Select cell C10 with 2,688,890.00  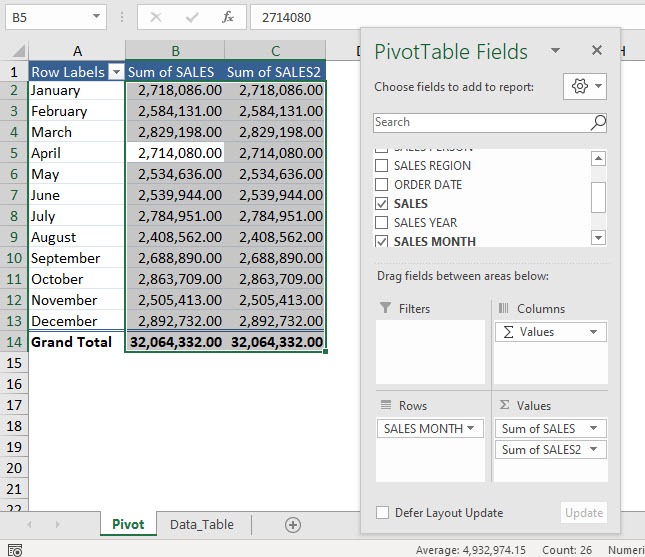(x=275, y=258)
